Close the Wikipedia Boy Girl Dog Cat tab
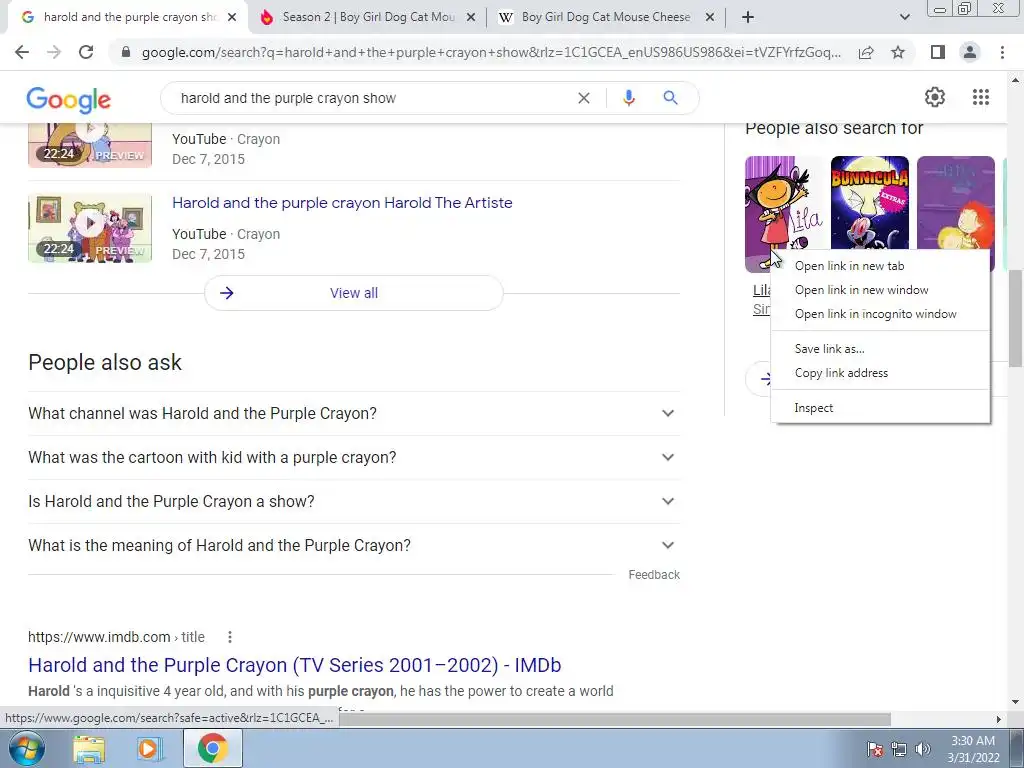The height and width of the screenshot is (768, 1024). pos(710,18)
